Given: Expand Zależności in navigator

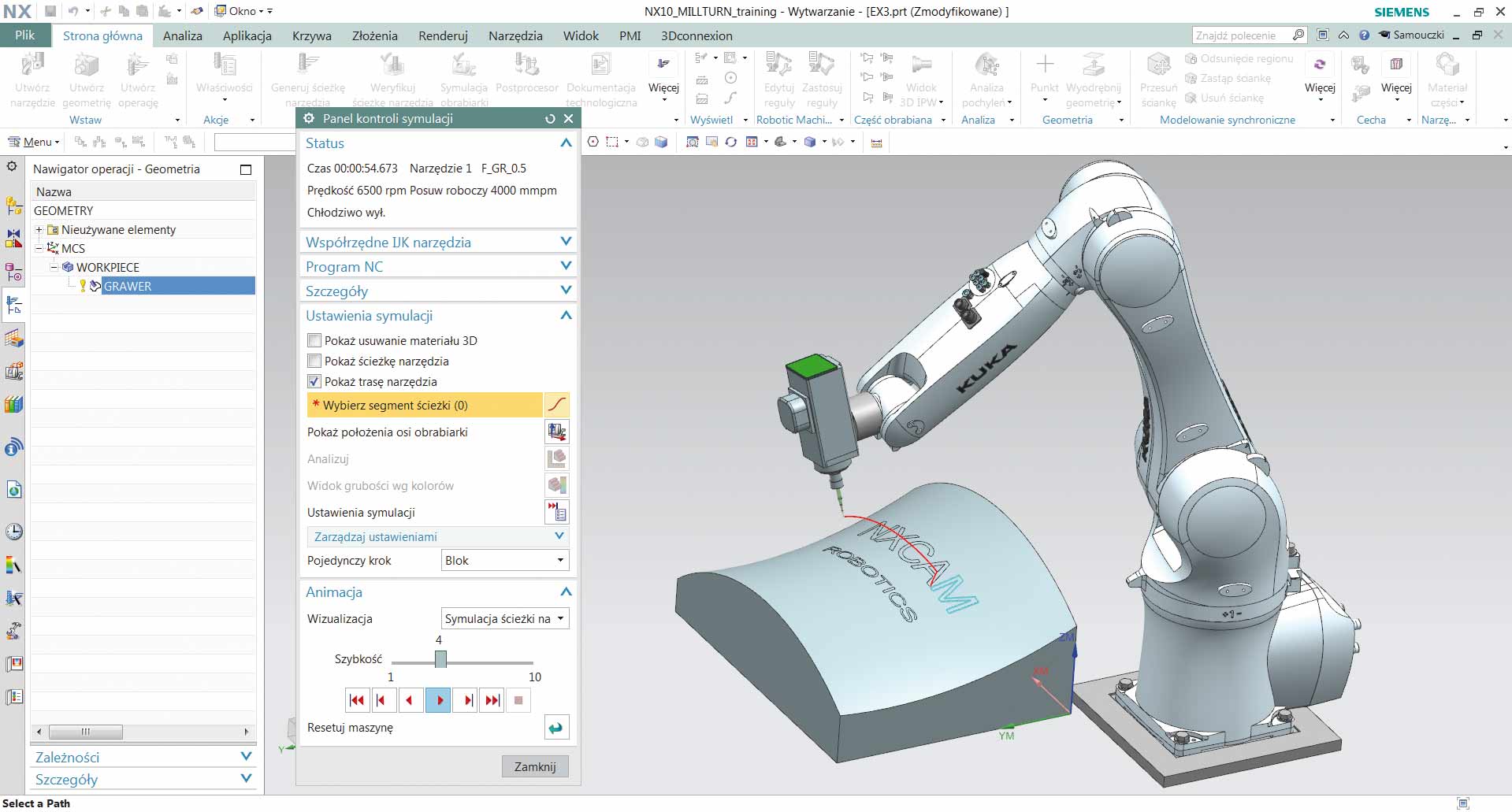Looking at the screenshot, I should point(246,756).
